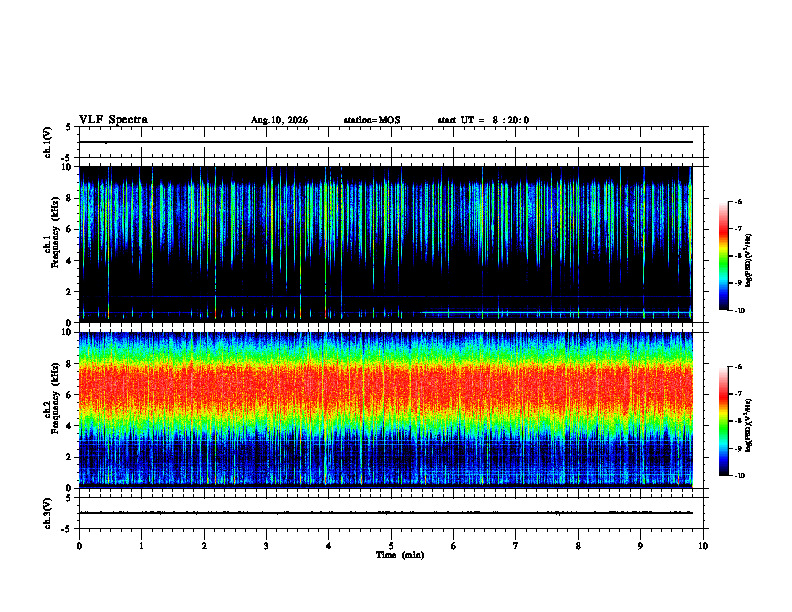Click time axis tick label "4"

(328, 546)
